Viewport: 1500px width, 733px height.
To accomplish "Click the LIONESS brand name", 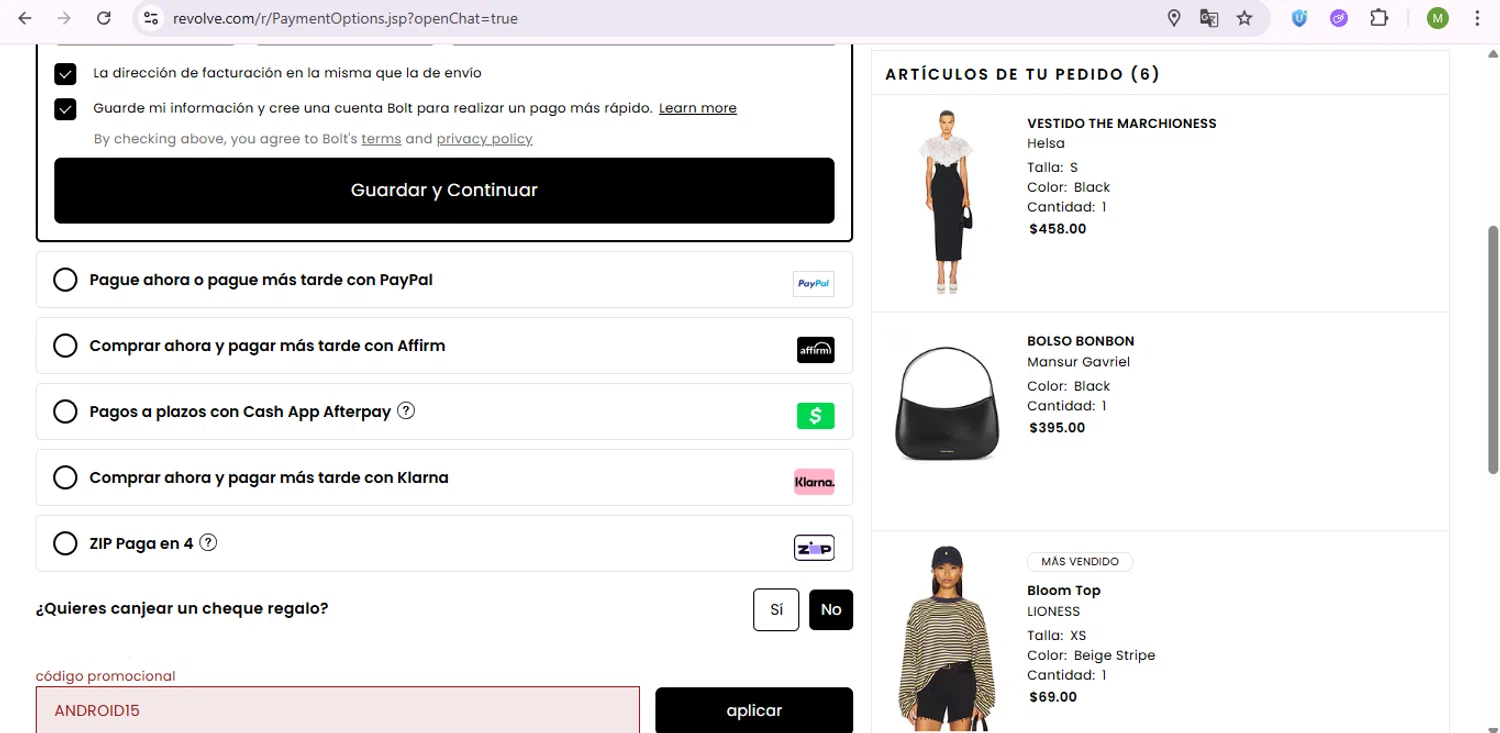I will click(x=1054, y=612).
